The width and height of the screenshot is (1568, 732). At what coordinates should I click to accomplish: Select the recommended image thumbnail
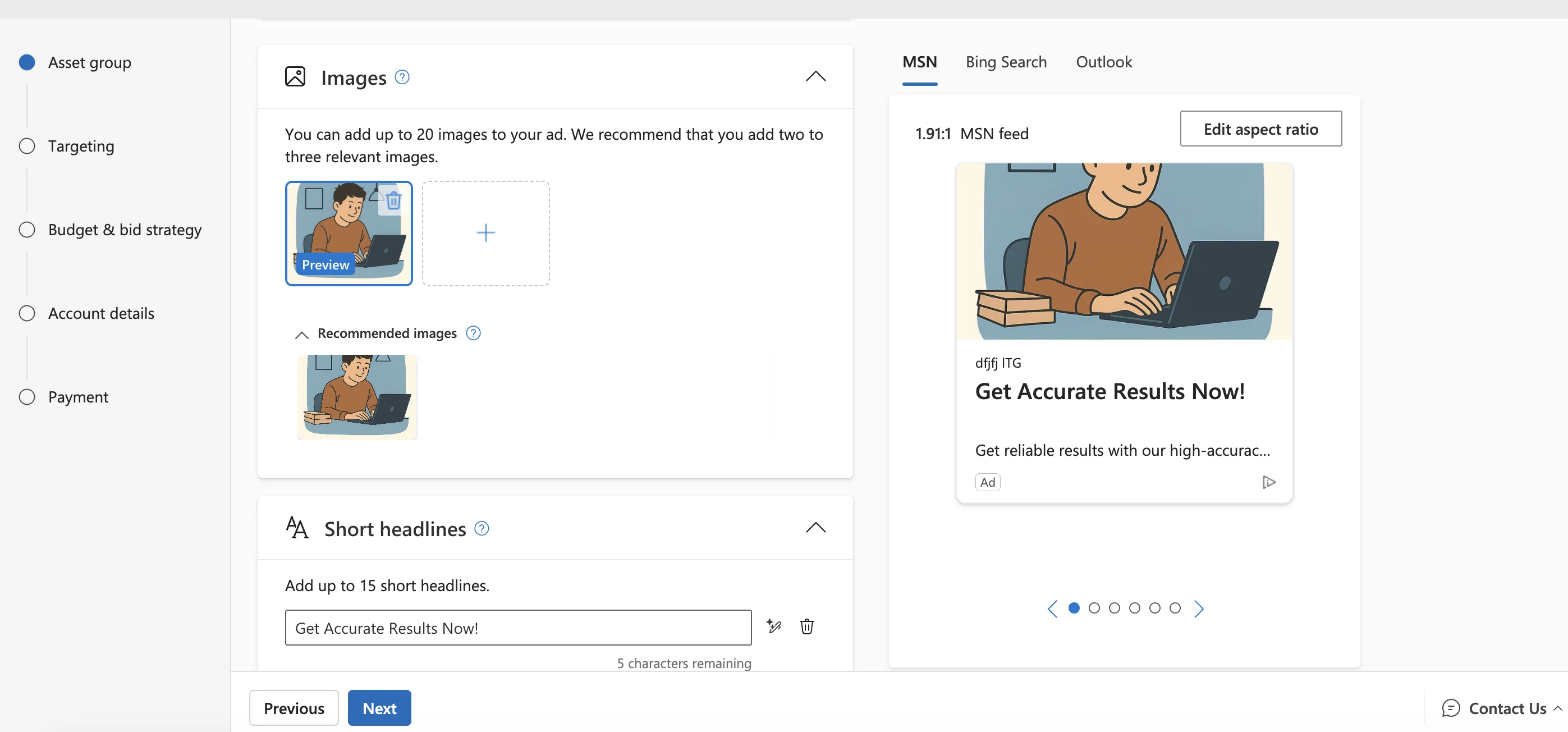357,396
